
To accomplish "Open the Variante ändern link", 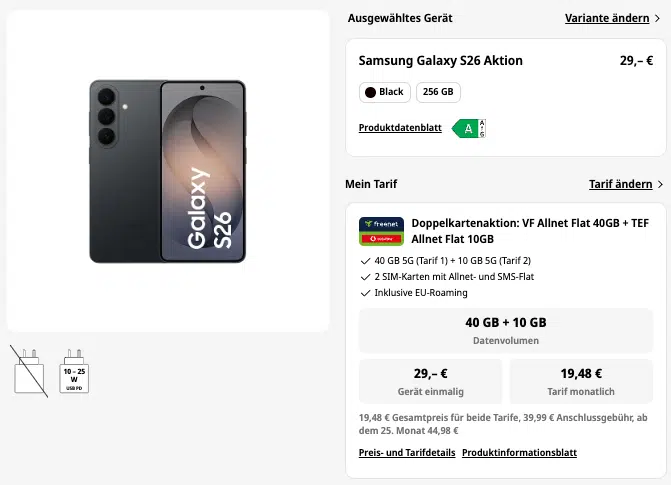I will point(607,18).
